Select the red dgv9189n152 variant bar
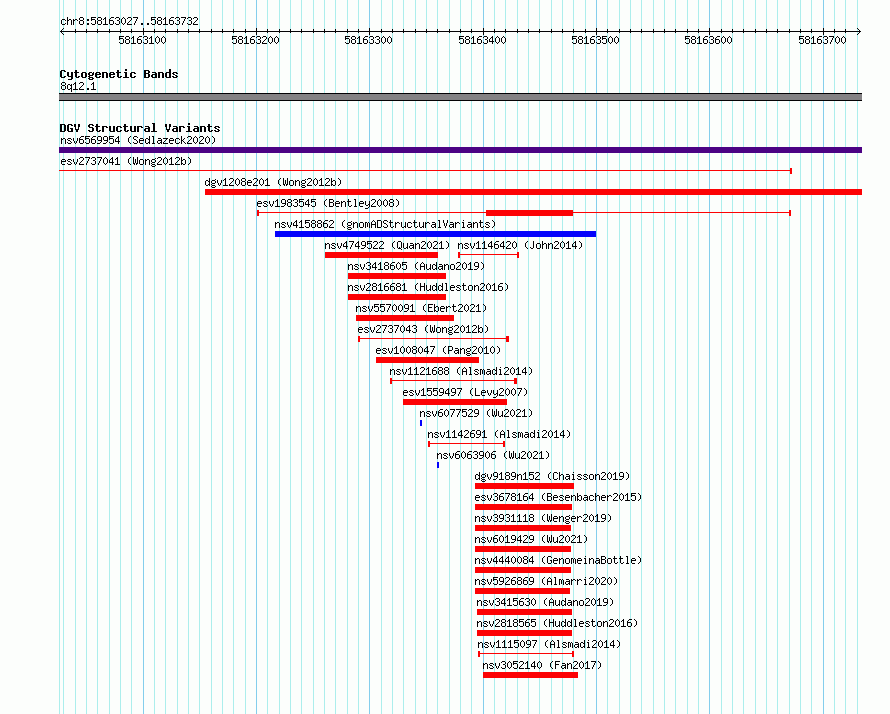This screenshot has height=714, width=890. pos(524,486)
